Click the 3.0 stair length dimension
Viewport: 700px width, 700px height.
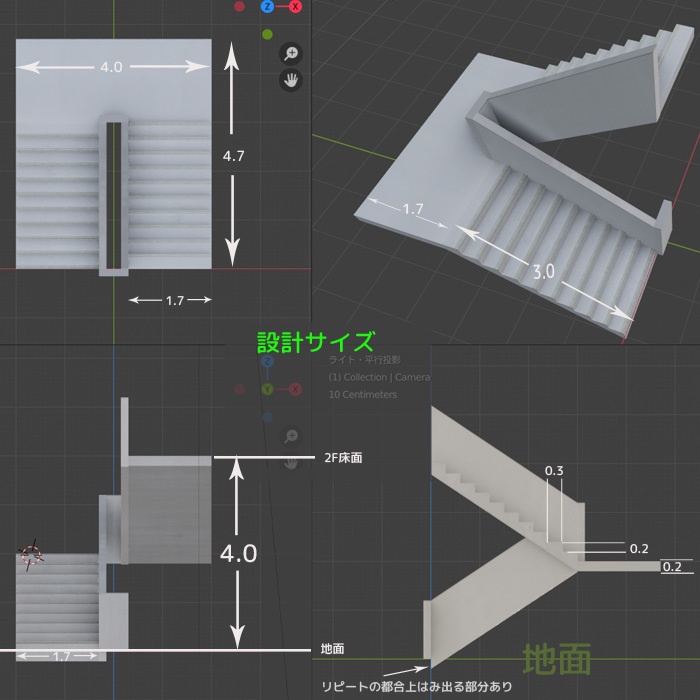[544, 271]
